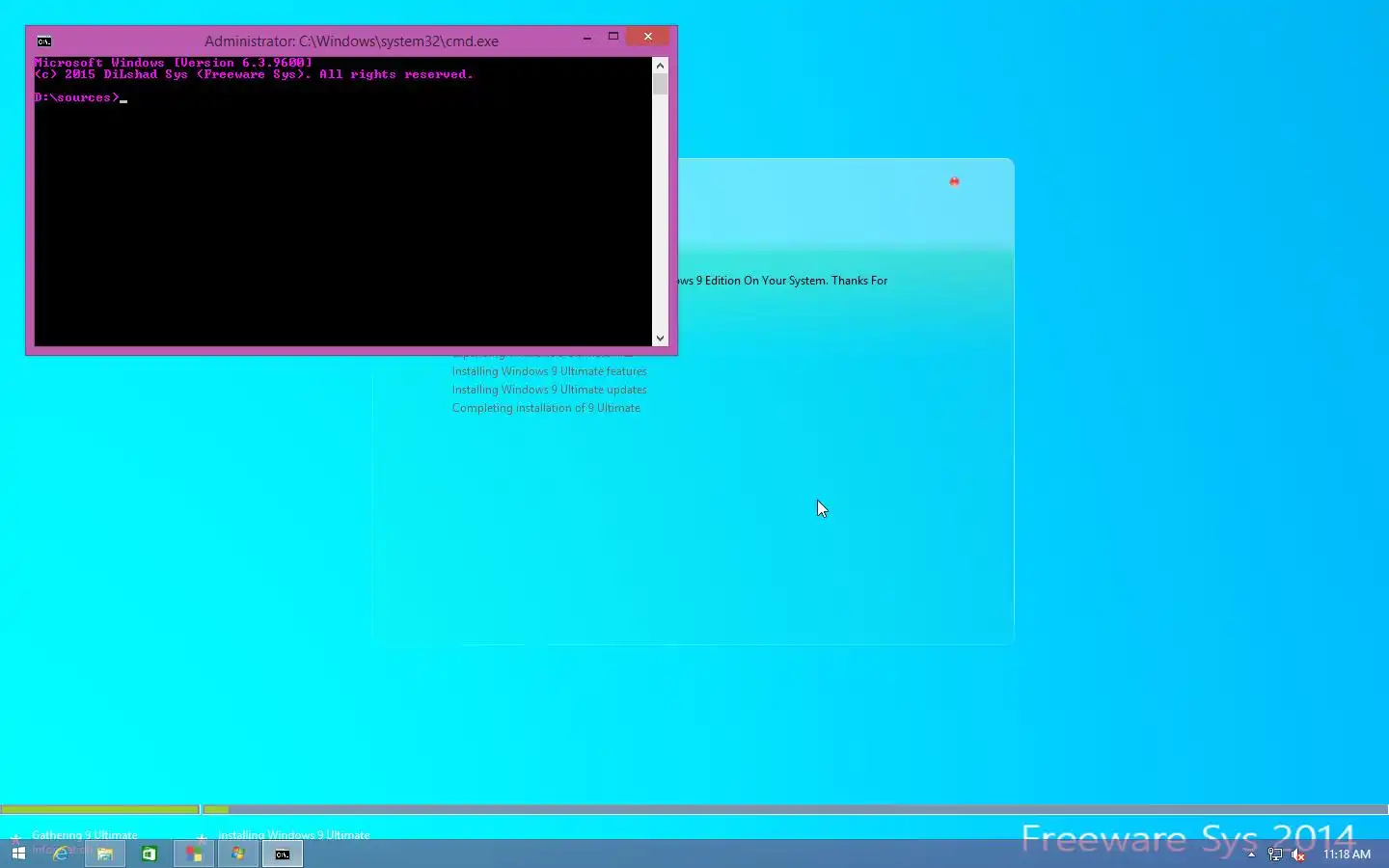The image size is (1389, 868).
Task: Open File Explorer from the taskbar
Action: (x=105, y=854)
